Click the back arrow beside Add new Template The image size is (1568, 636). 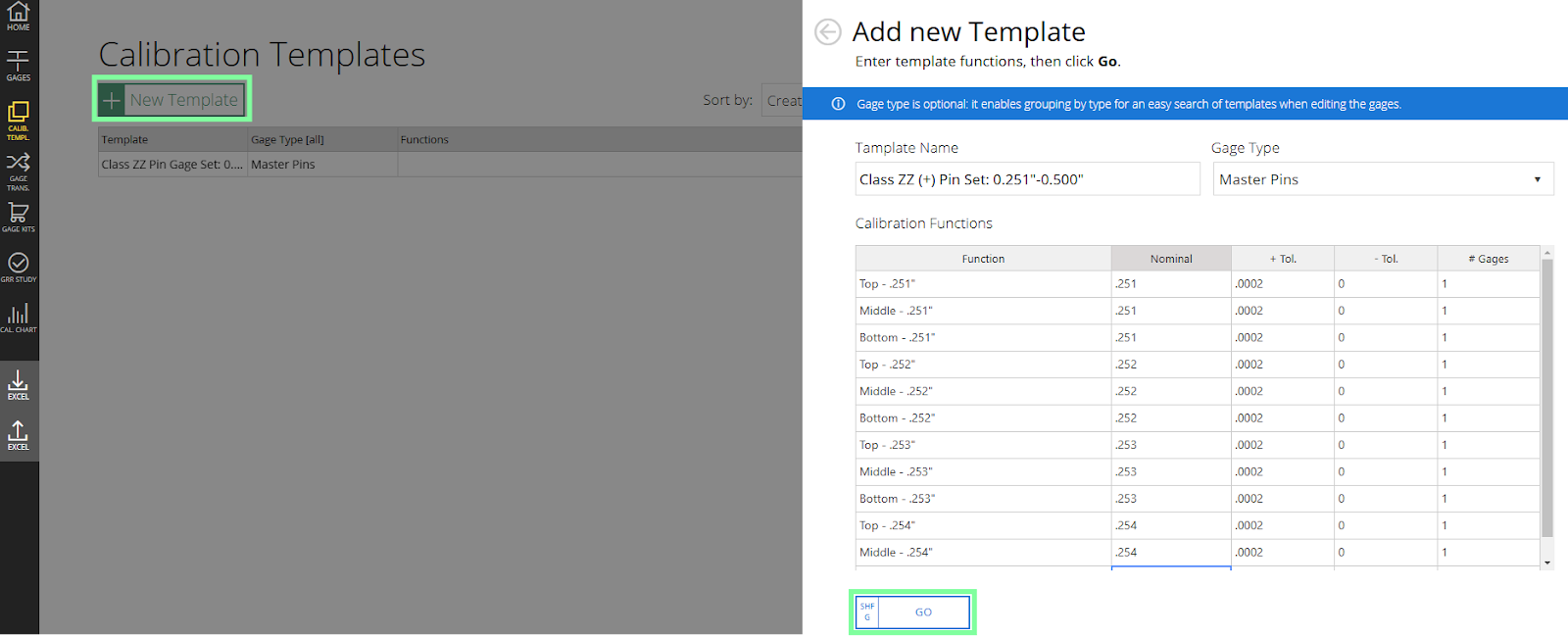[828, 32]
